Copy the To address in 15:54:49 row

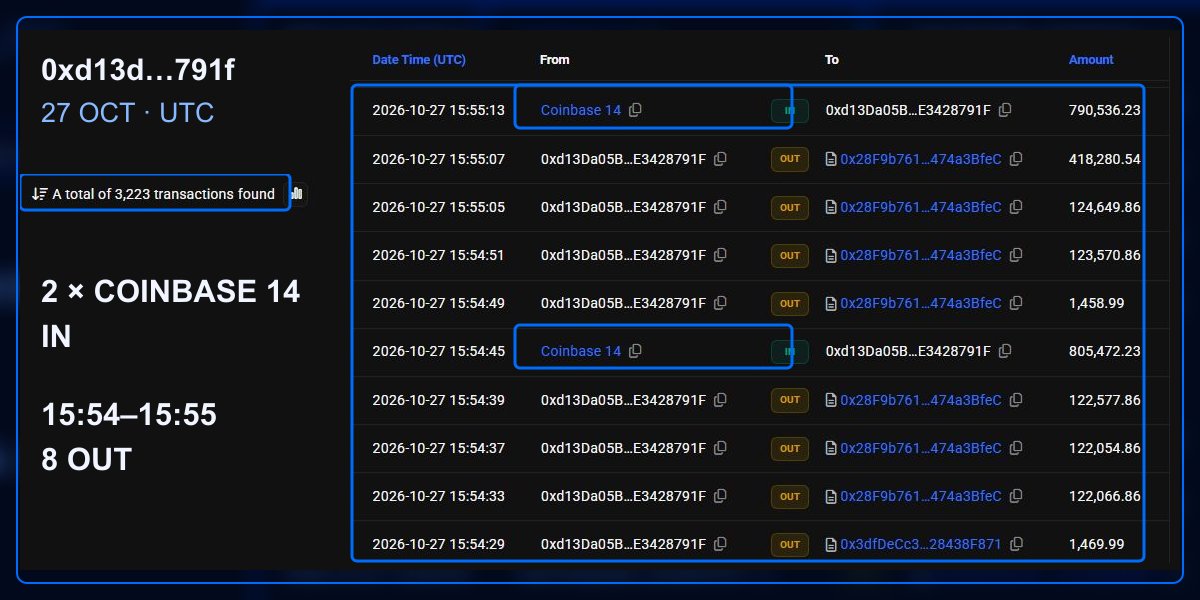click(x=1016, y=303)
